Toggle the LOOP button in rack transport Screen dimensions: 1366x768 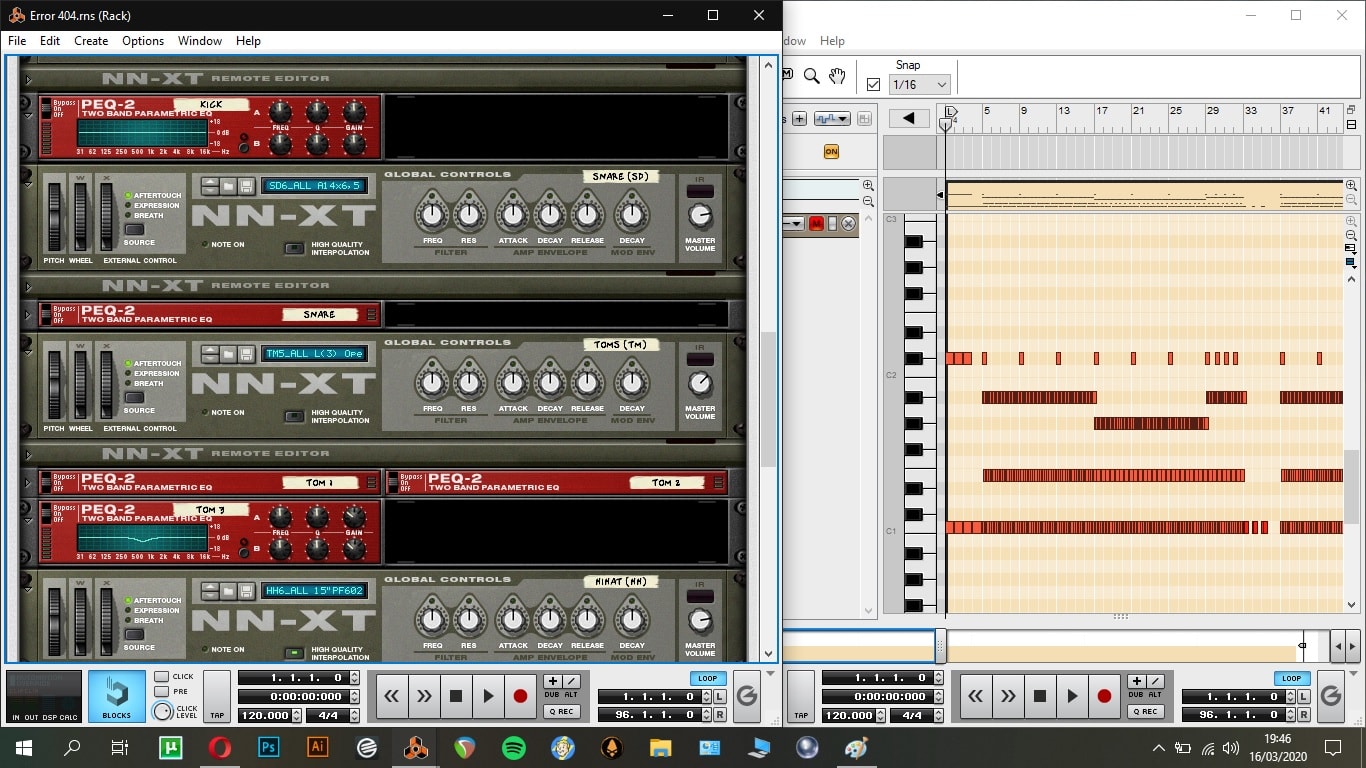pyautogui.click(x=707, y=678)
